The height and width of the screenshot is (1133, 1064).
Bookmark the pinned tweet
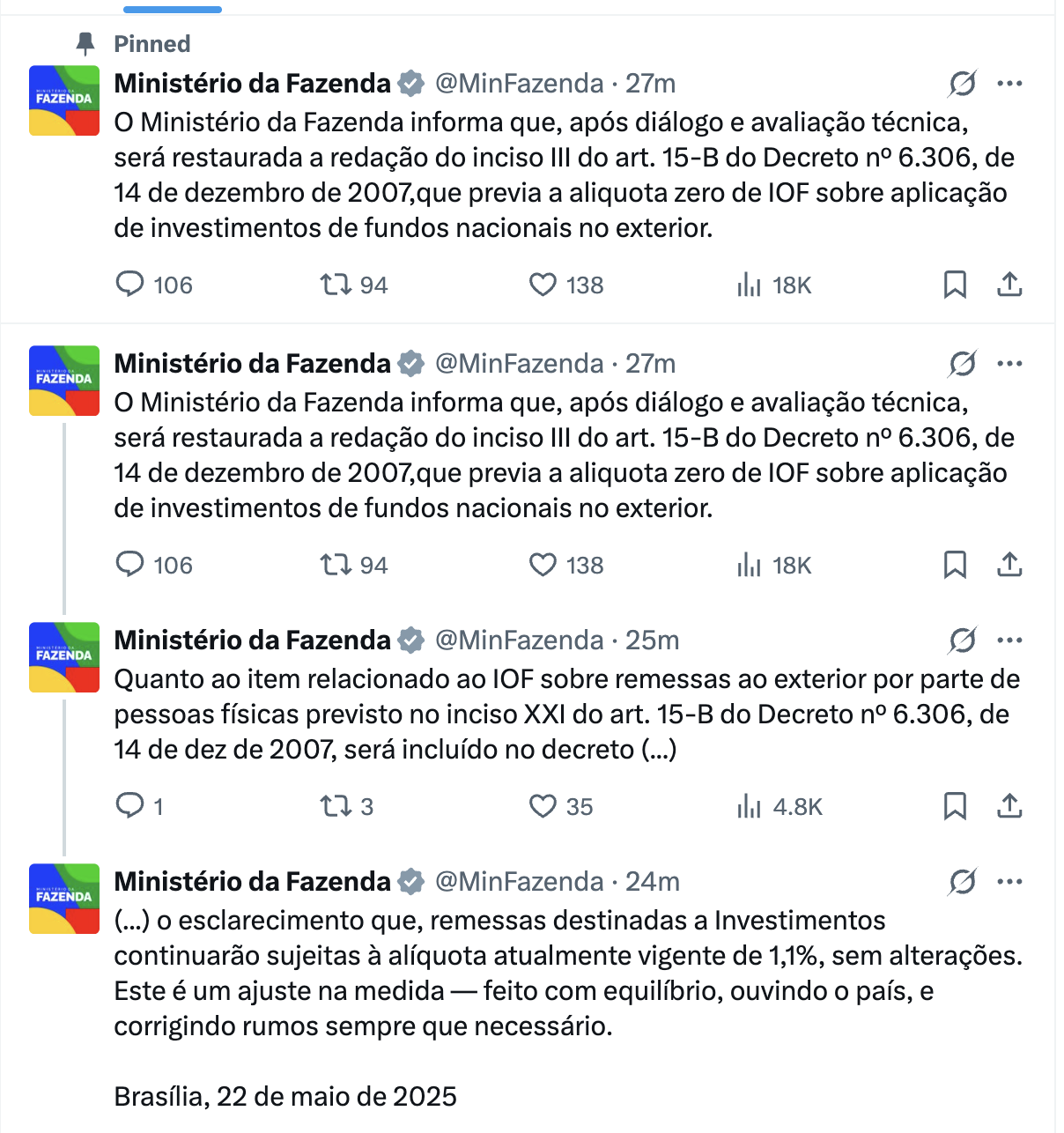pos(955,285)
